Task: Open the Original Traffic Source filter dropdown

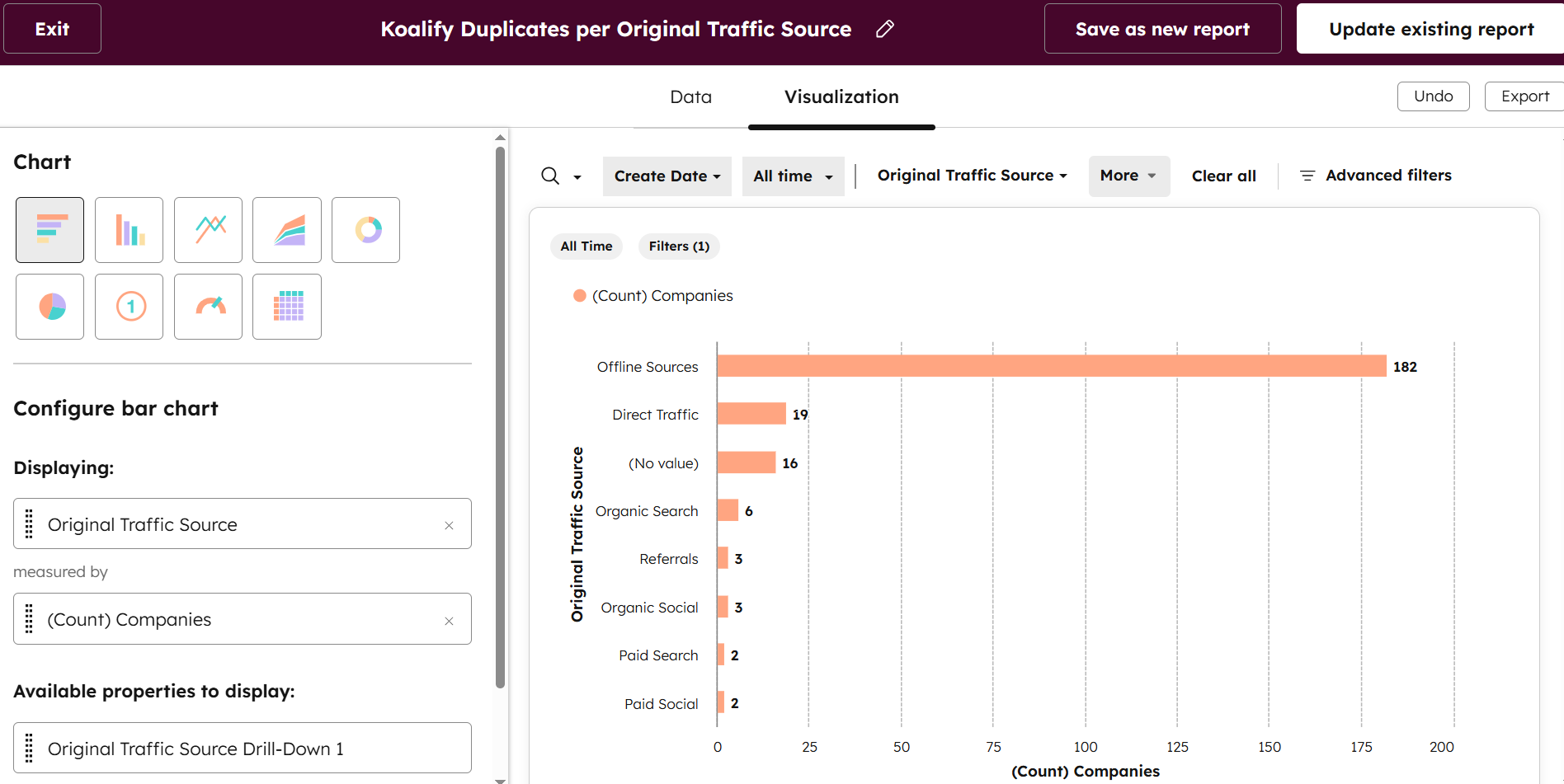Action: (972, 176)
